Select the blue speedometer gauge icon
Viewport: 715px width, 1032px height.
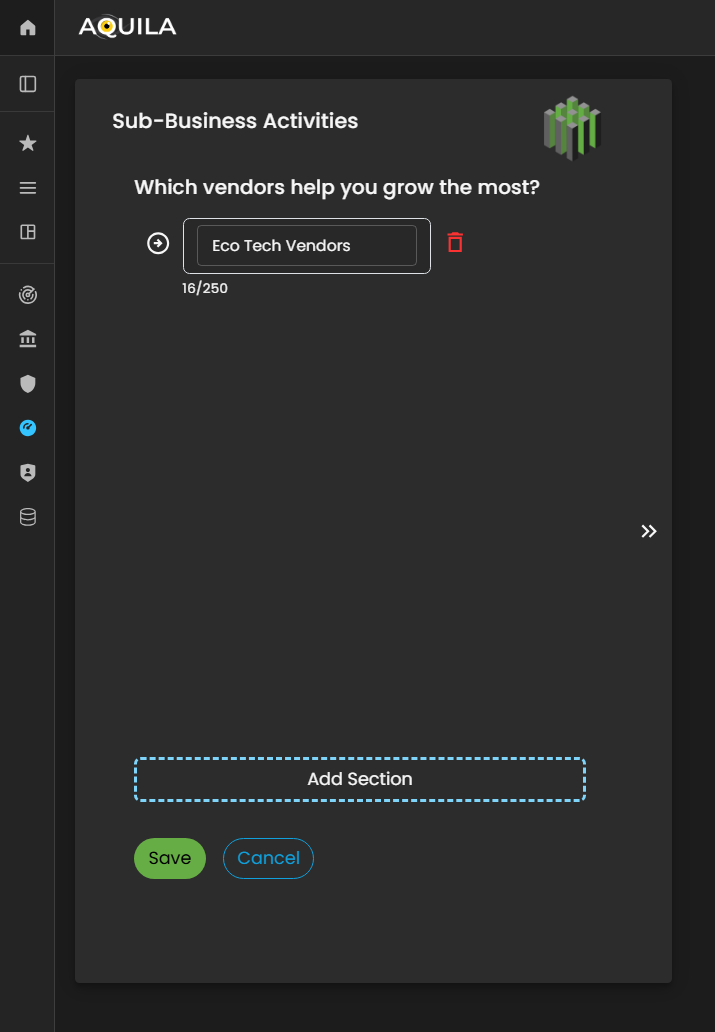coord(28,428)
